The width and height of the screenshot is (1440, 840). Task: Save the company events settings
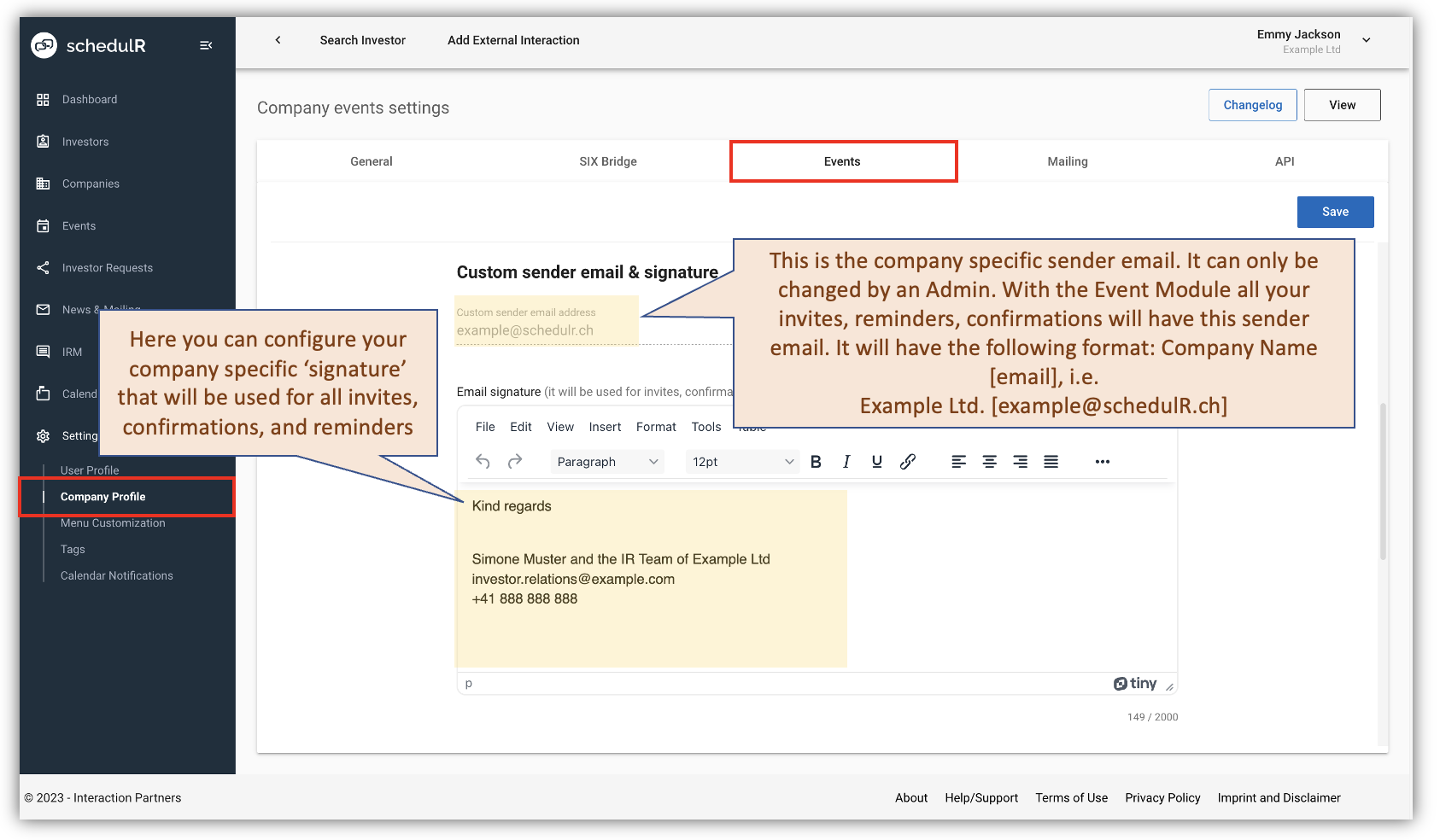(x=1335, y=212)
